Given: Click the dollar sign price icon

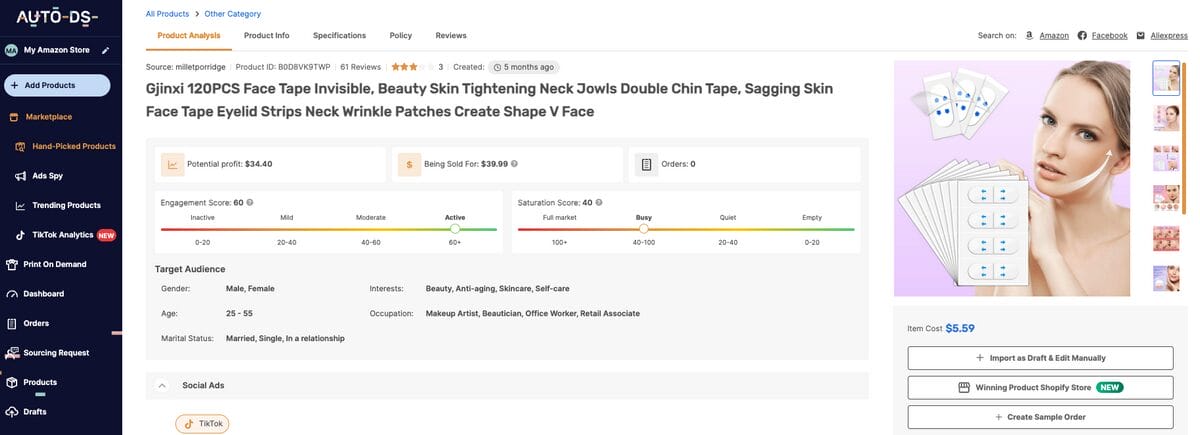Looking at the screenshot, I should (x=409, y=164).
